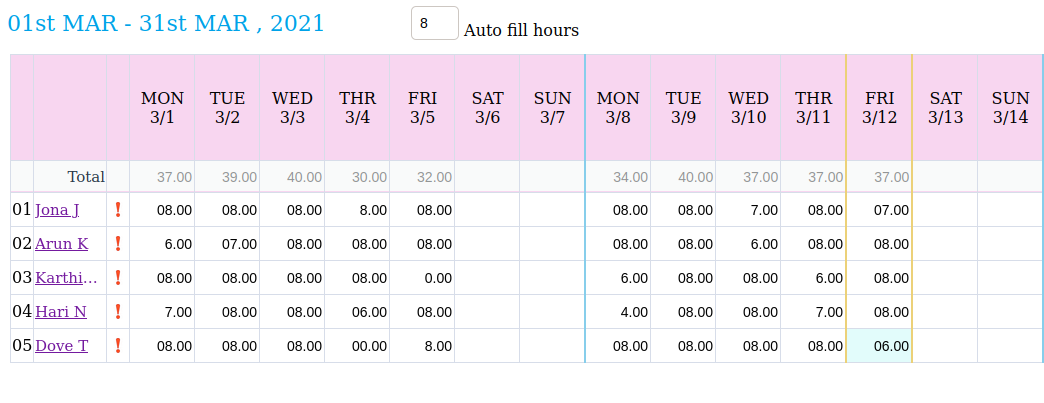This screenshot has height=403, width=1044.
Task: Click the alert icon next to Dove T
Action: click(x=118, y=346)
